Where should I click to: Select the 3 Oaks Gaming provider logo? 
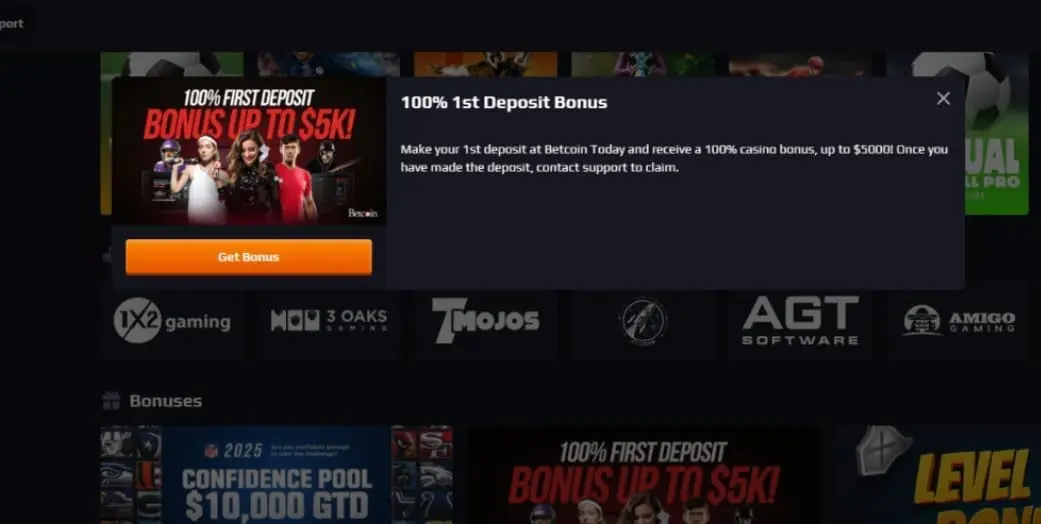point(329,321)
